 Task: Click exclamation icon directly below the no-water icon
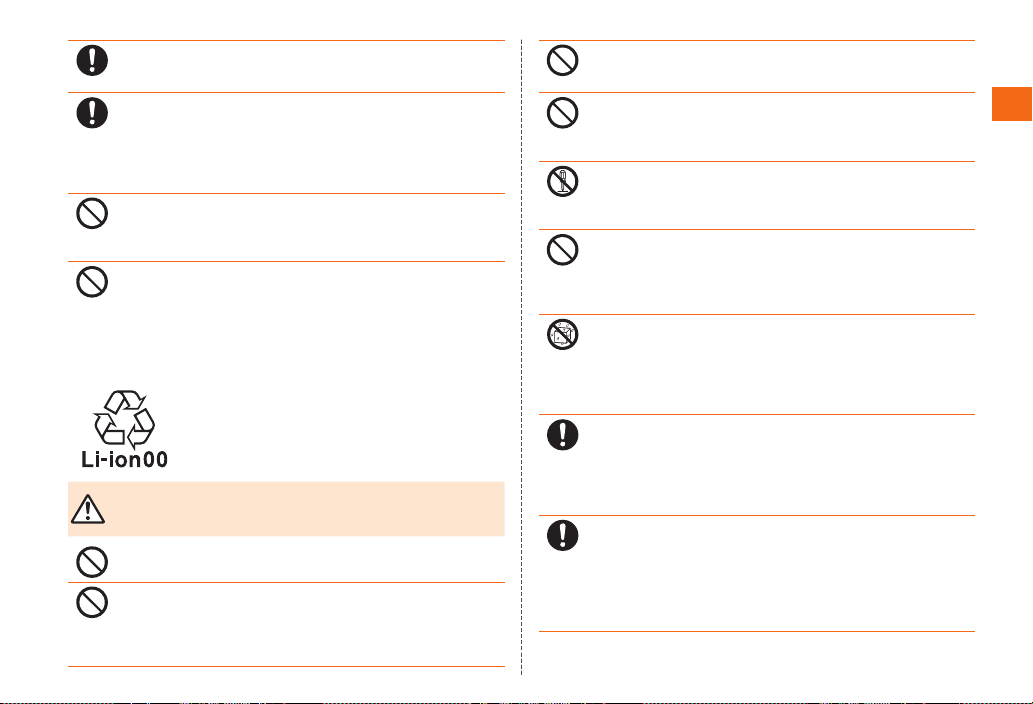pyautogui.click(x=563, y=435)
